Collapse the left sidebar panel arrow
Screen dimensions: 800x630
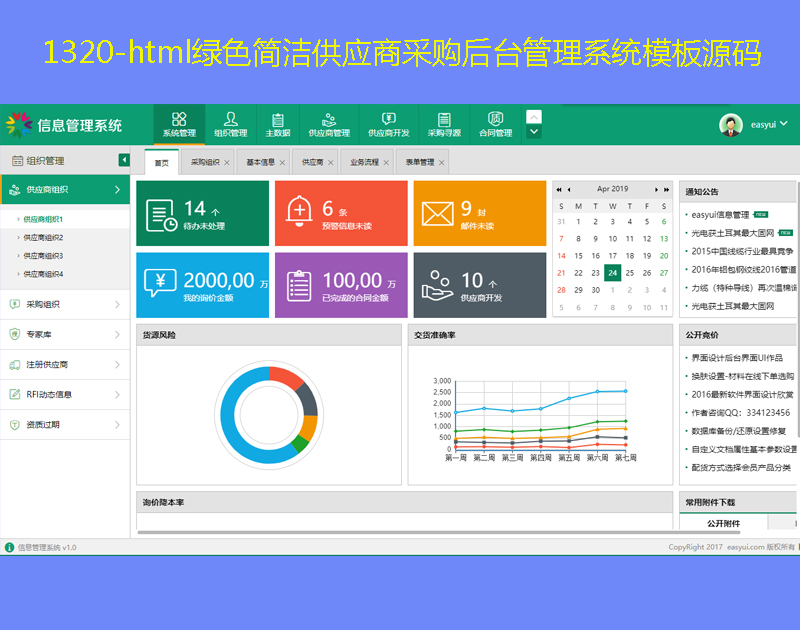pyautogui.click(x=124, y=160)
